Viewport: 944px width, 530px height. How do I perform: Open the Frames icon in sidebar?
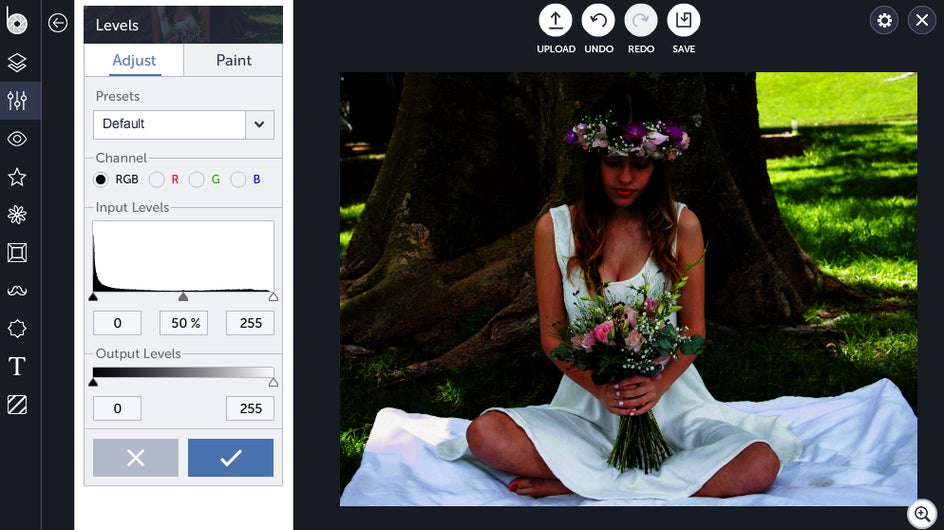coord(17,253)
